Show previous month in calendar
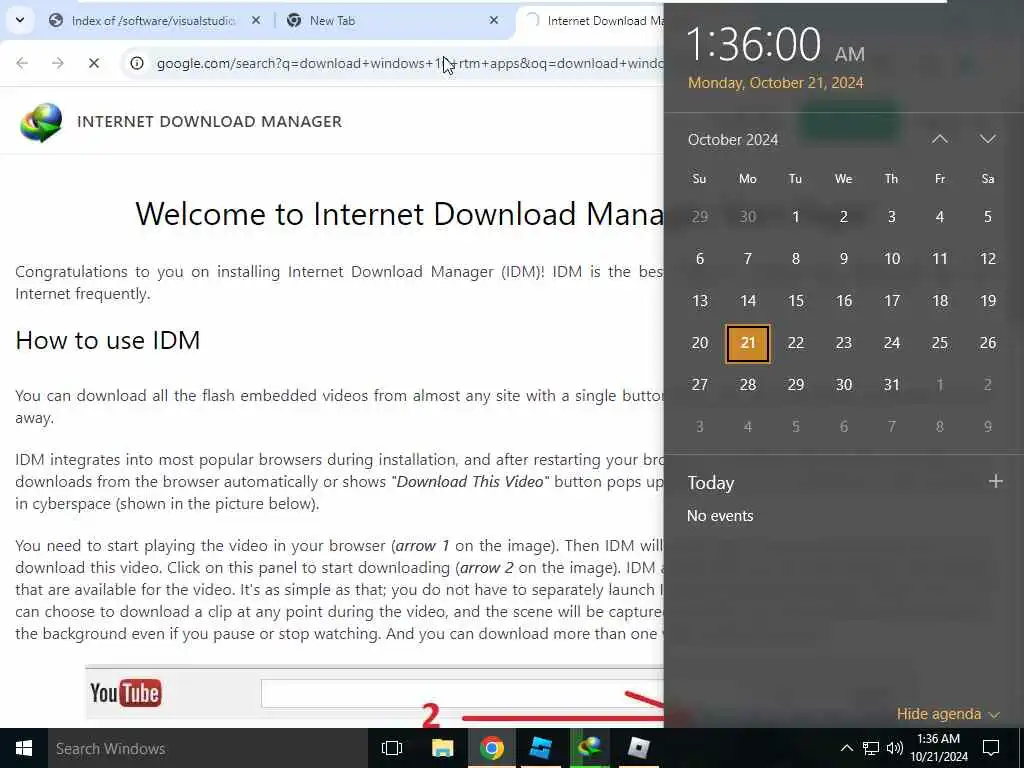Screen dimensions: 1024x768 940,139
